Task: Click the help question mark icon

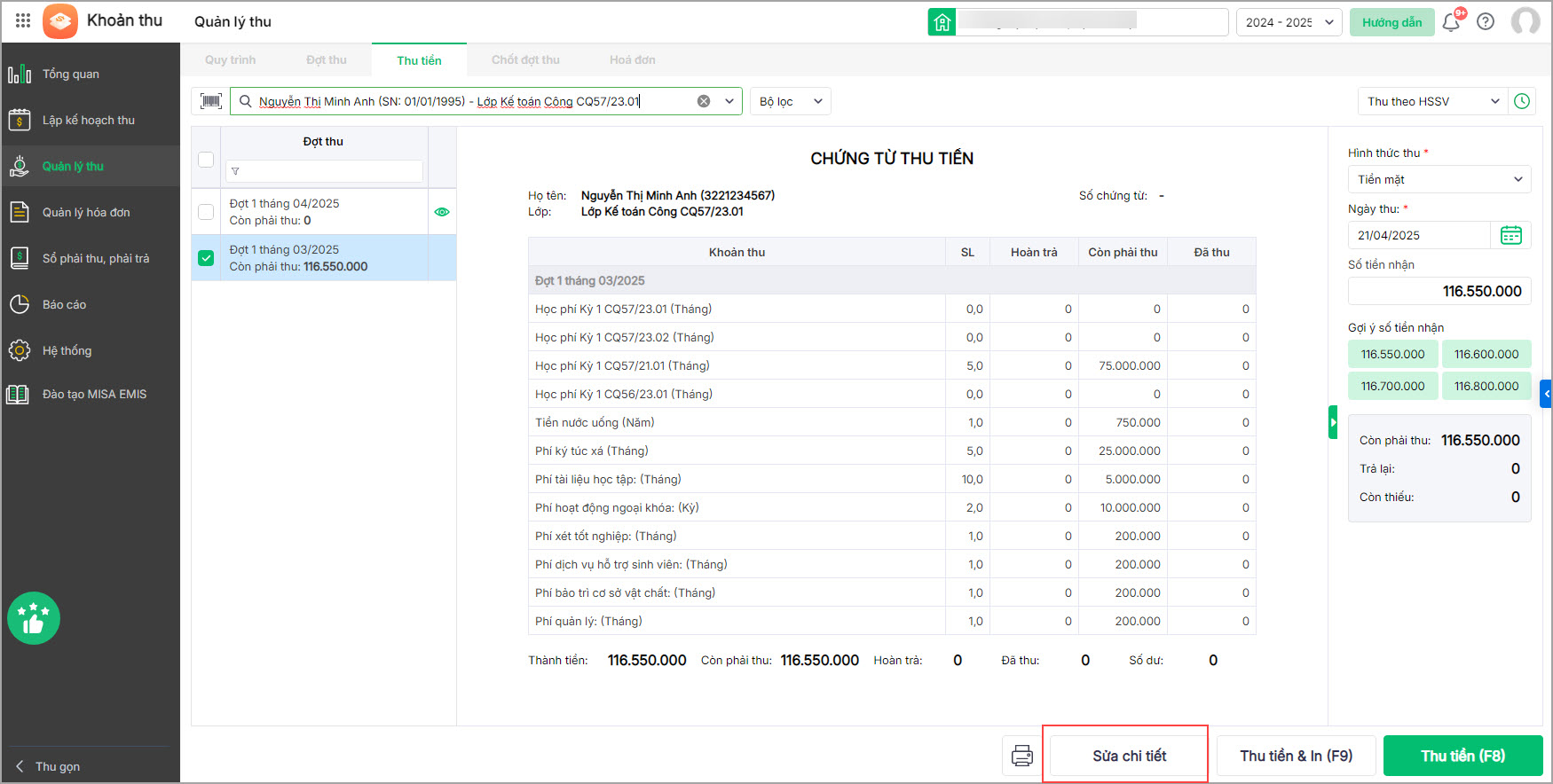Action: coord(1486,22)
